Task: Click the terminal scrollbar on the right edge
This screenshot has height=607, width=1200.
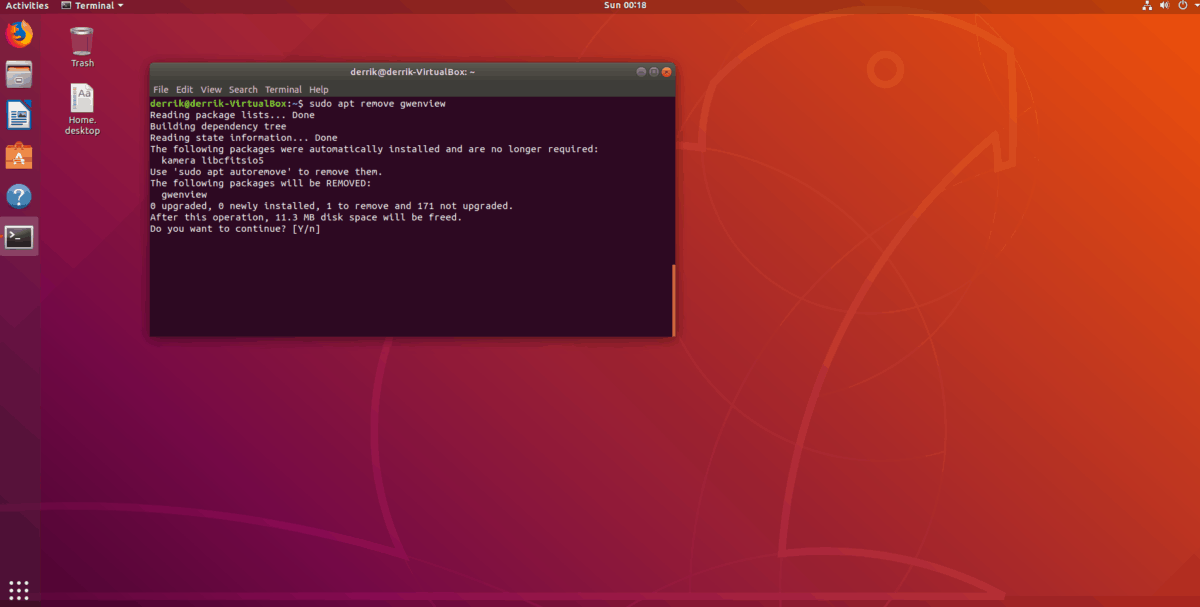Action: [x=672, y=300]
